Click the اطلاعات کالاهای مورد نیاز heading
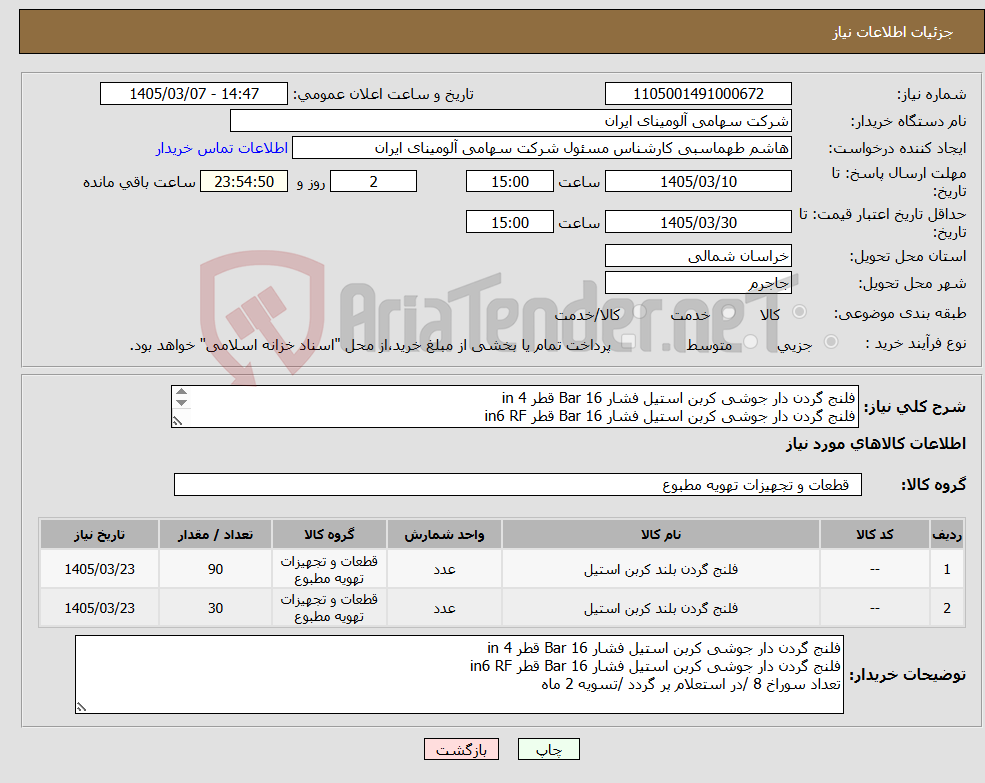 [876, 444]
